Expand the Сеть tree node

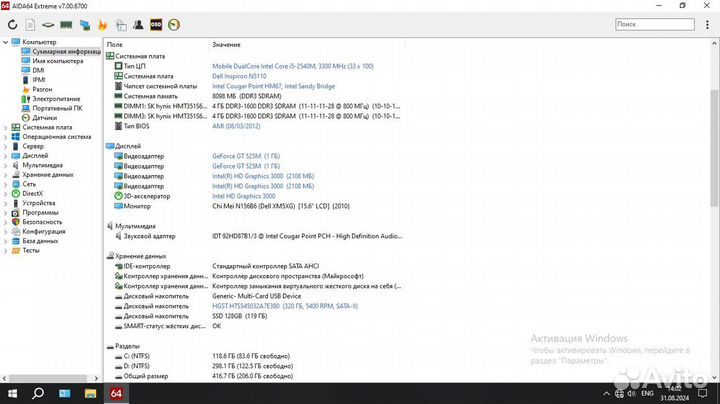6,184
